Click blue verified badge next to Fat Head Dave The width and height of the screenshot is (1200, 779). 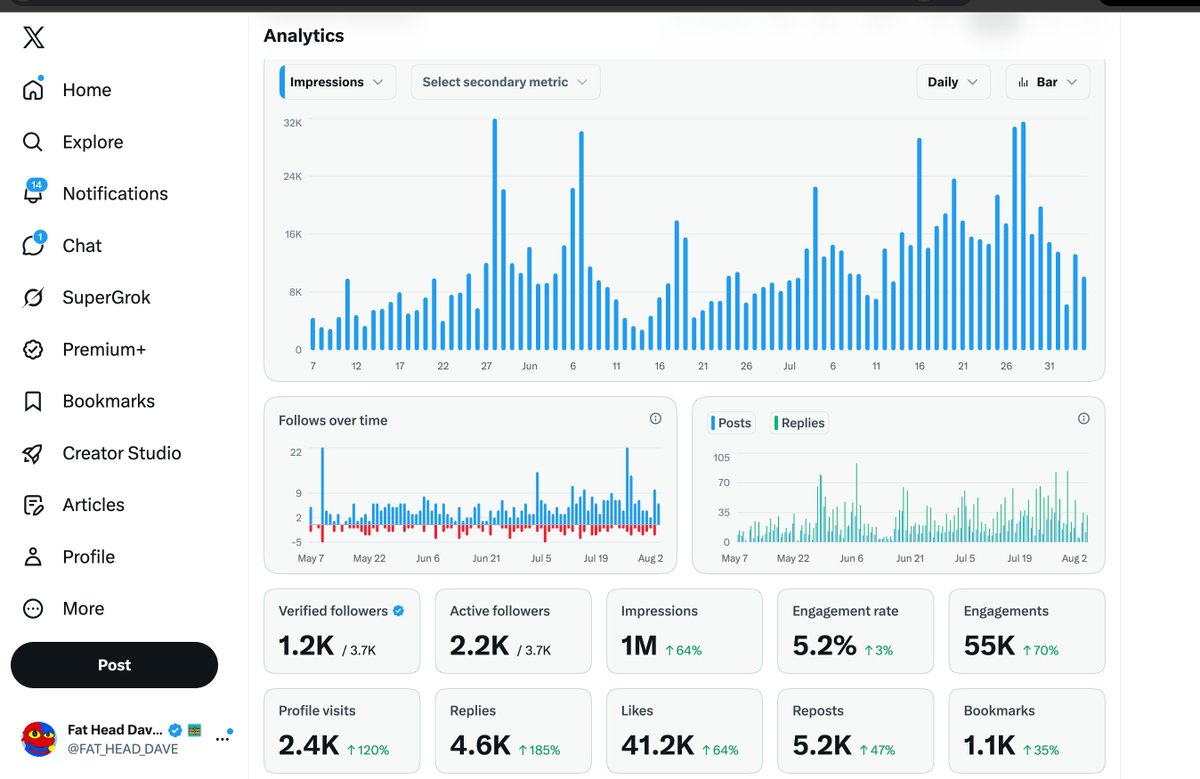click(174, 730)
